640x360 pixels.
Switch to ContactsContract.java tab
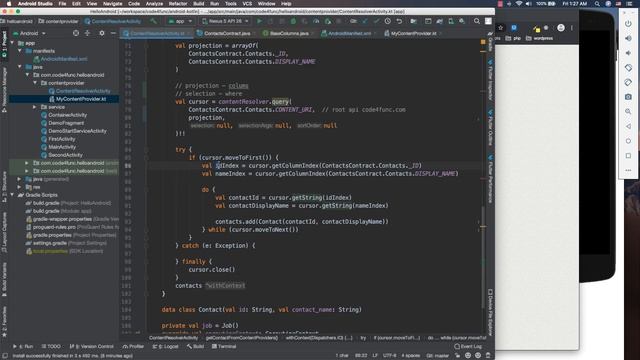pyautogui.click(x=227, y=33)
